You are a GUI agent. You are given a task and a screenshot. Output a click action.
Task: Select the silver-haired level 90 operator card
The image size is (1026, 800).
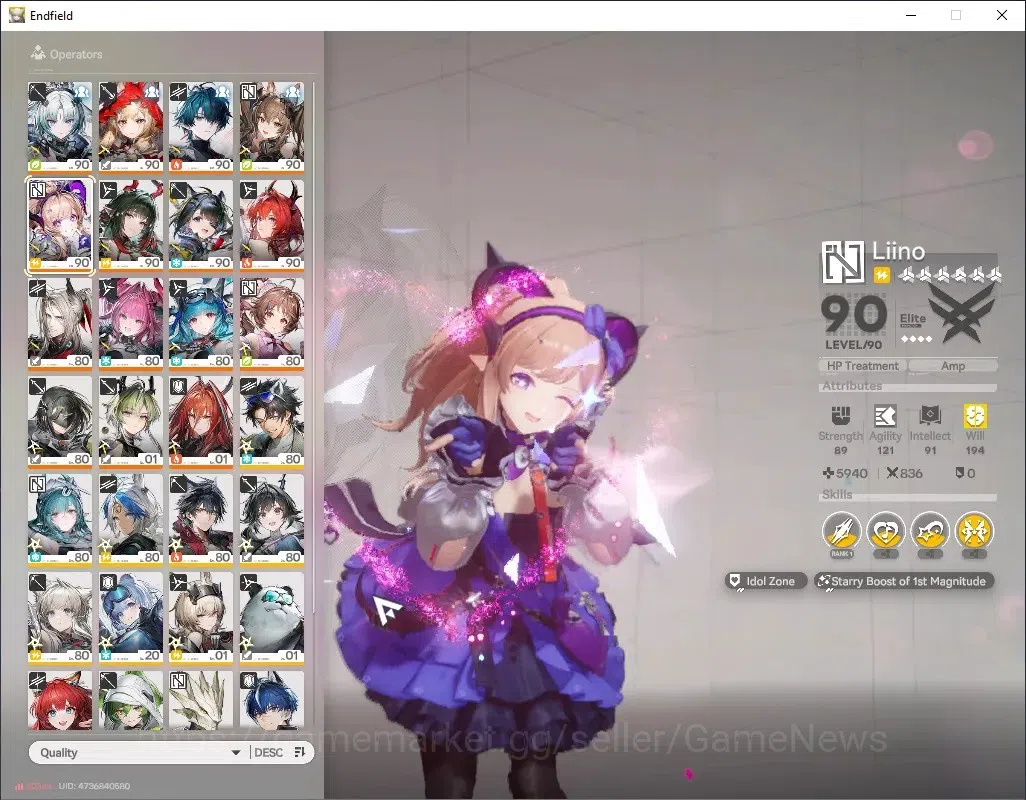(x=60, y=126)
